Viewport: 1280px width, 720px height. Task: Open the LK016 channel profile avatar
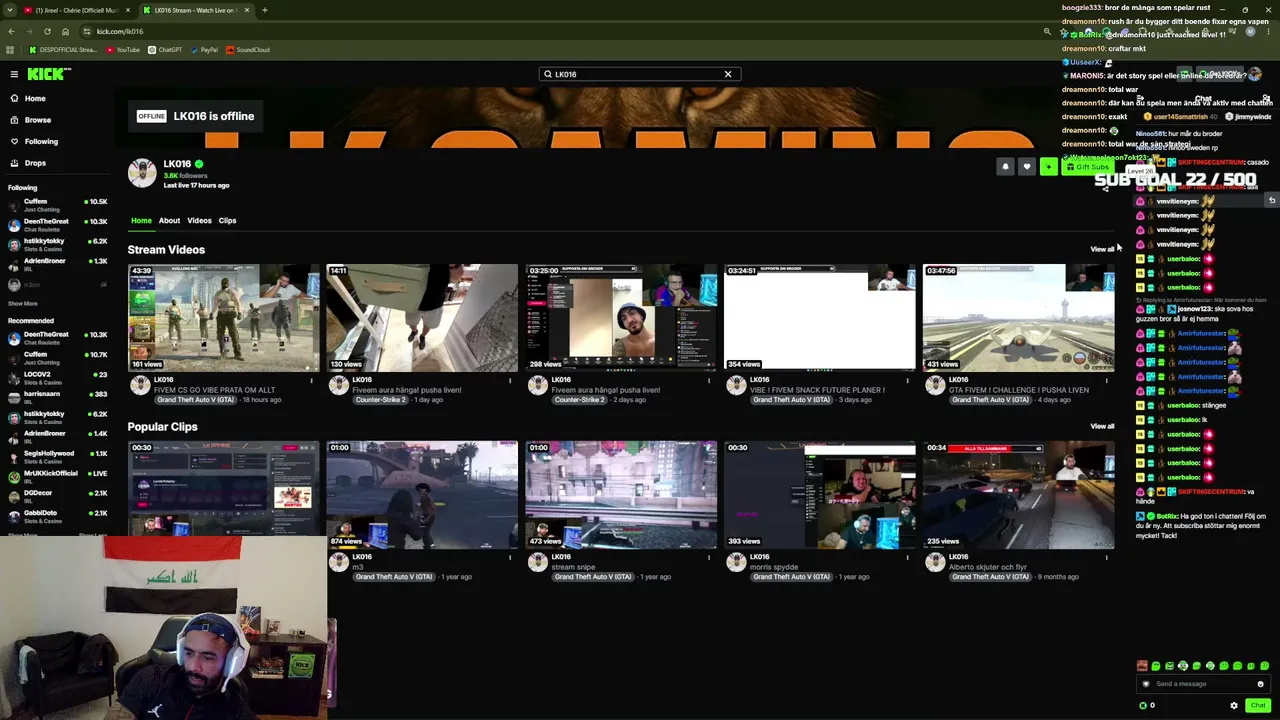tap(142, 173)
